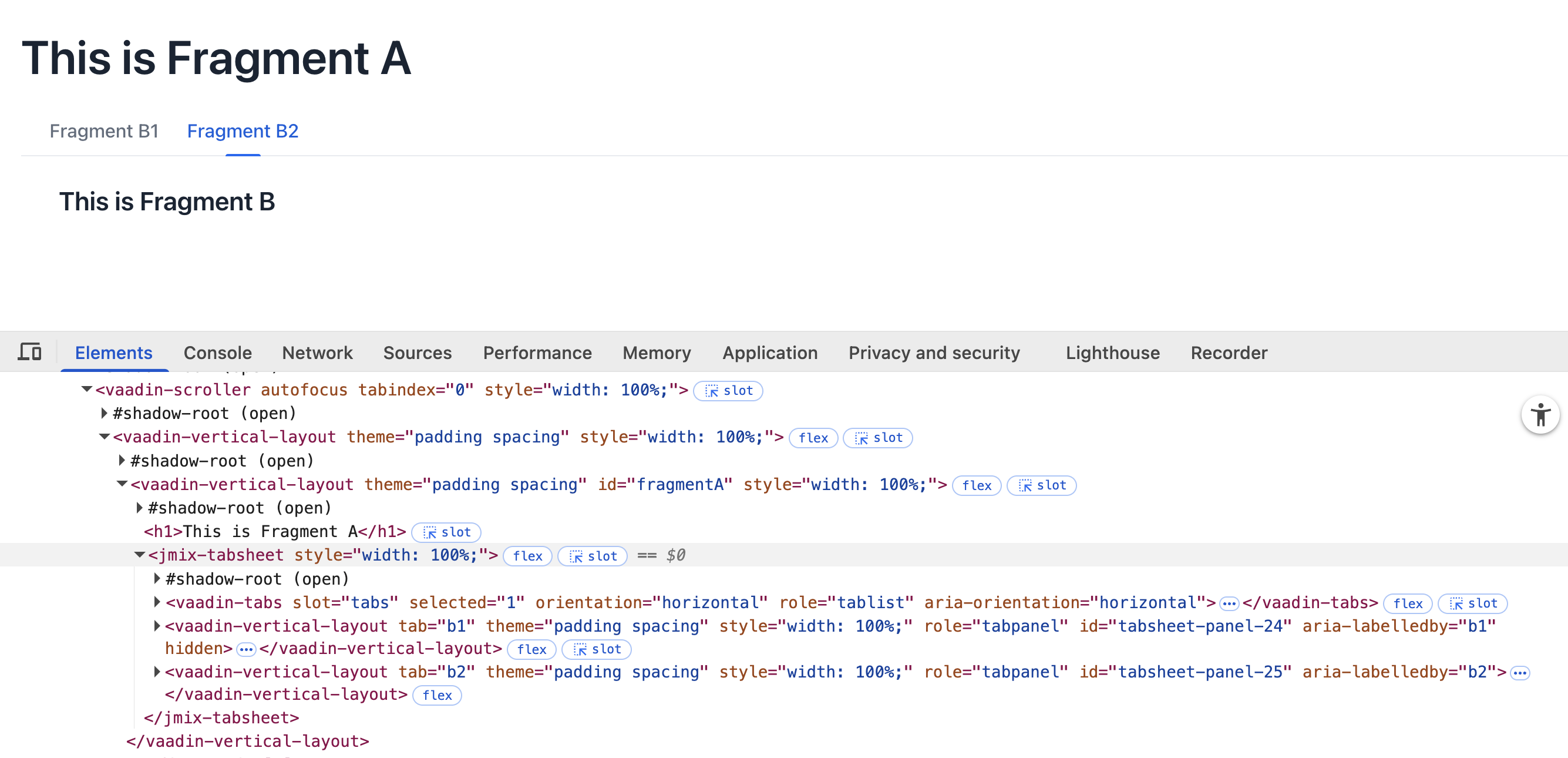The height and width of the screenshot is (758, 1568).
Task: Expand shadow-root under the fragmentA layout
Action: [x=139, y=508]
